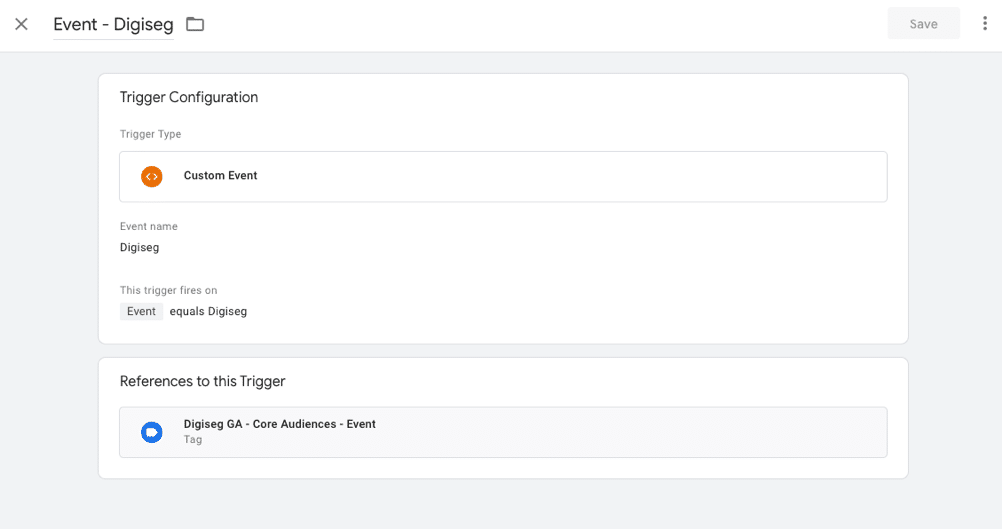
Task: Click the Event name value Digiseg
Action: [x=139, y=247]
